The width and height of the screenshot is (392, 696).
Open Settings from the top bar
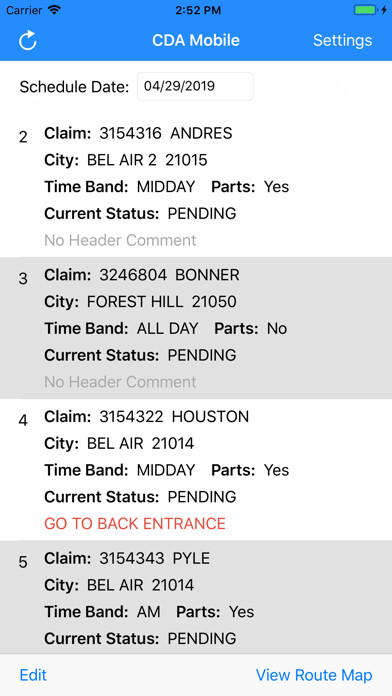click(342, 40)
